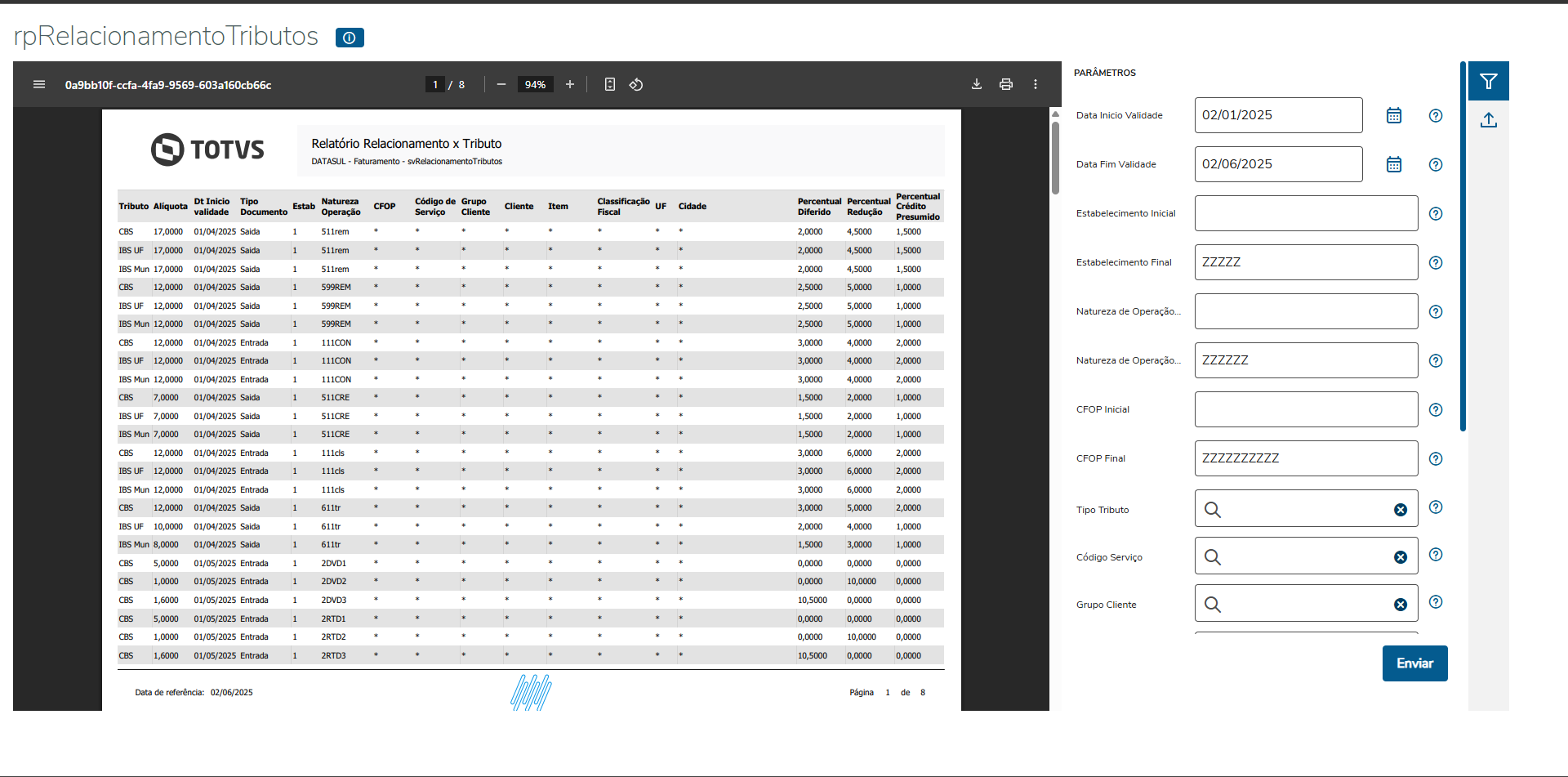Focus the empty Natureza de Operação input
This screenshot has width=1568, height=777.
(1306, 311)
